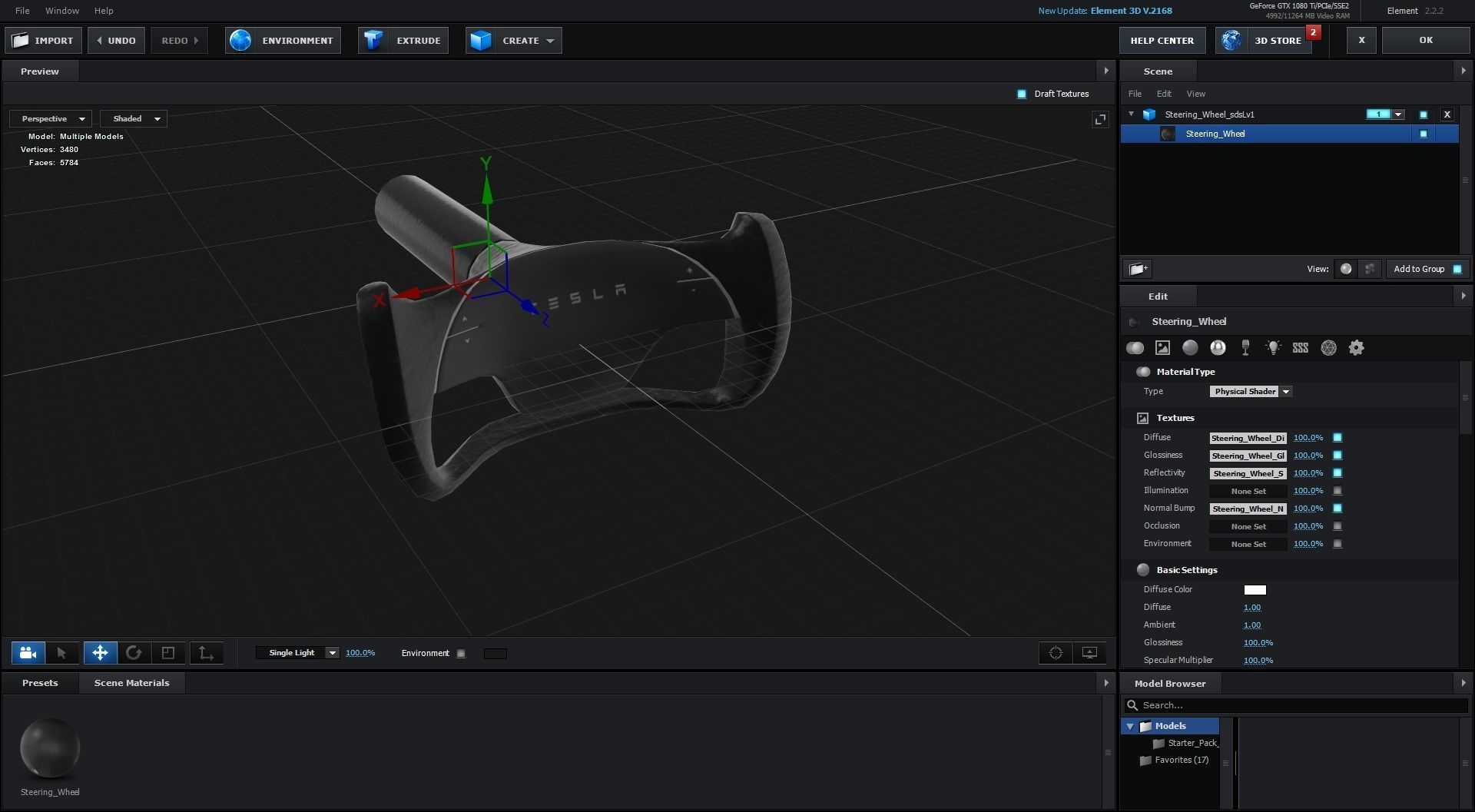
Task: Open the Scene panel View menu
Action: [x=1196, y=94]
